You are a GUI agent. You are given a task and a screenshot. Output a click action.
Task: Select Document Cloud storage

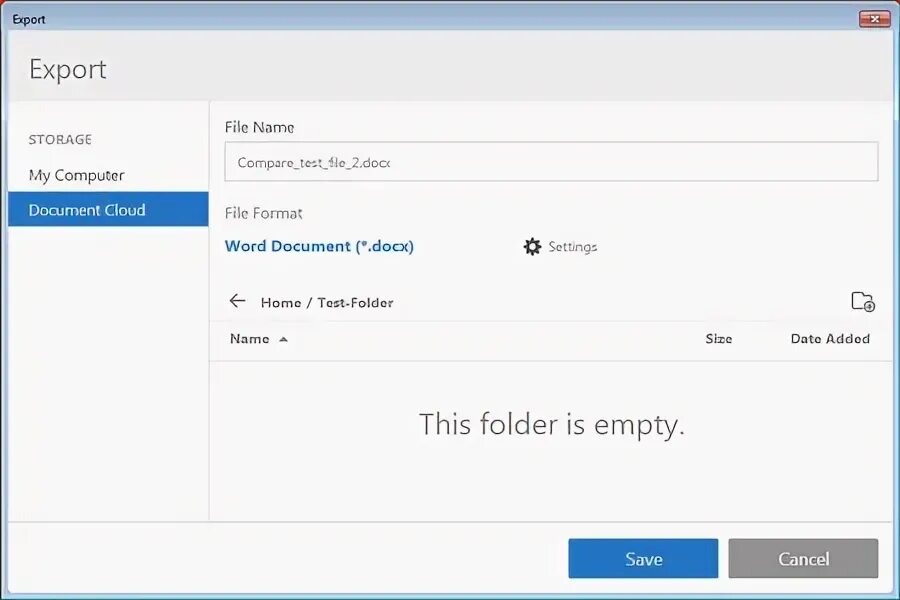[x=108, y=210]
